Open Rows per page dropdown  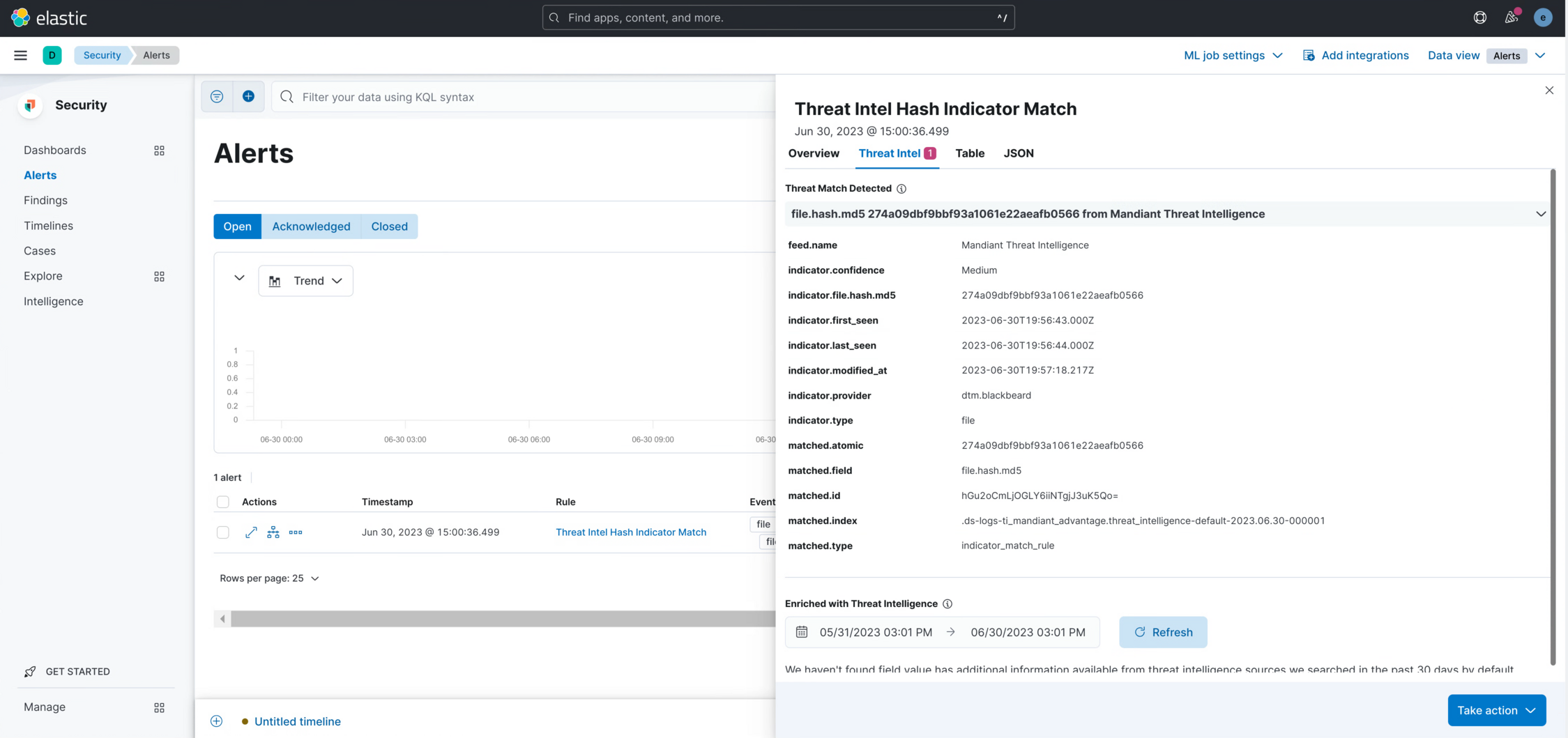click(269, 578)
